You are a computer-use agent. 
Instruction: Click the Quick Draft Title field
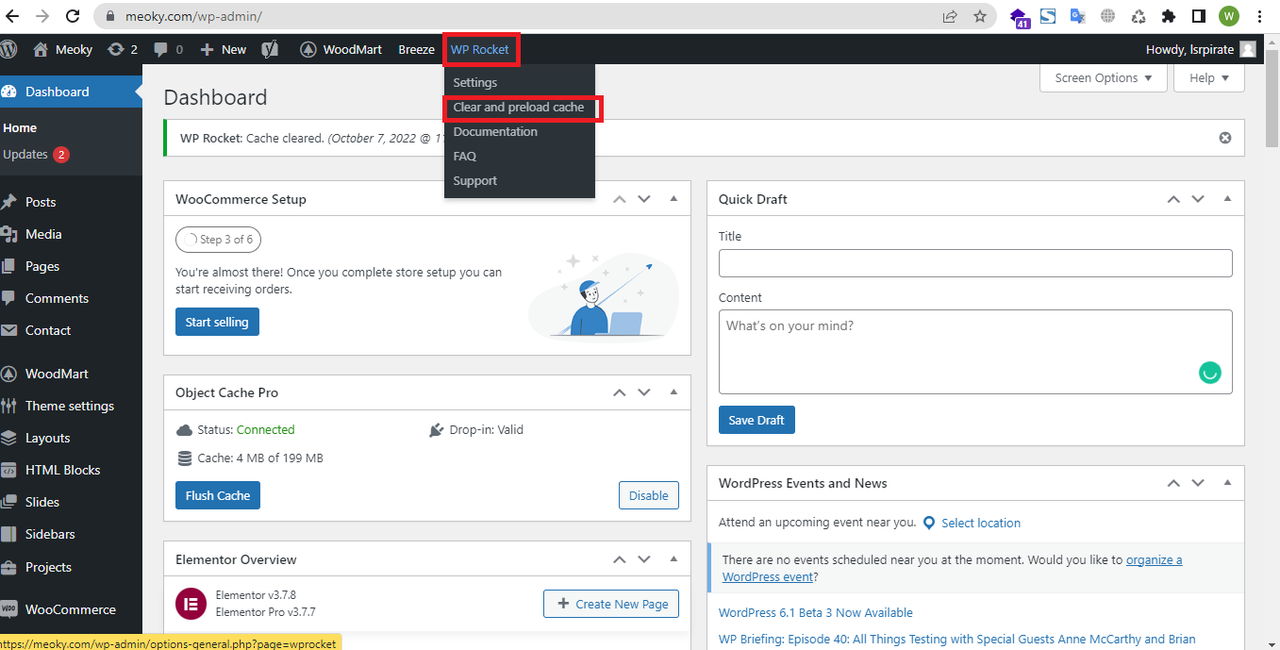pos(975,263)
